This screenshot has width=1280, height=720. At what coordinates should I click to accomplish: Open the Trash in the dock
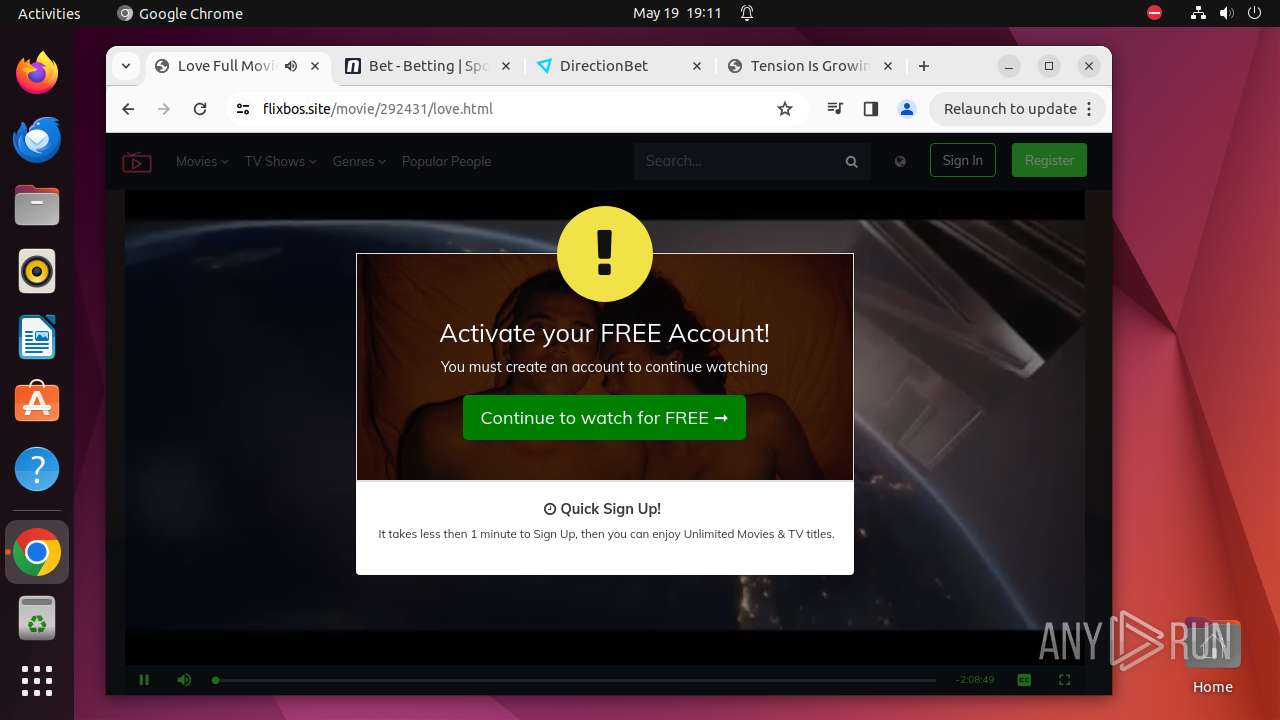[x=37, y=618]
